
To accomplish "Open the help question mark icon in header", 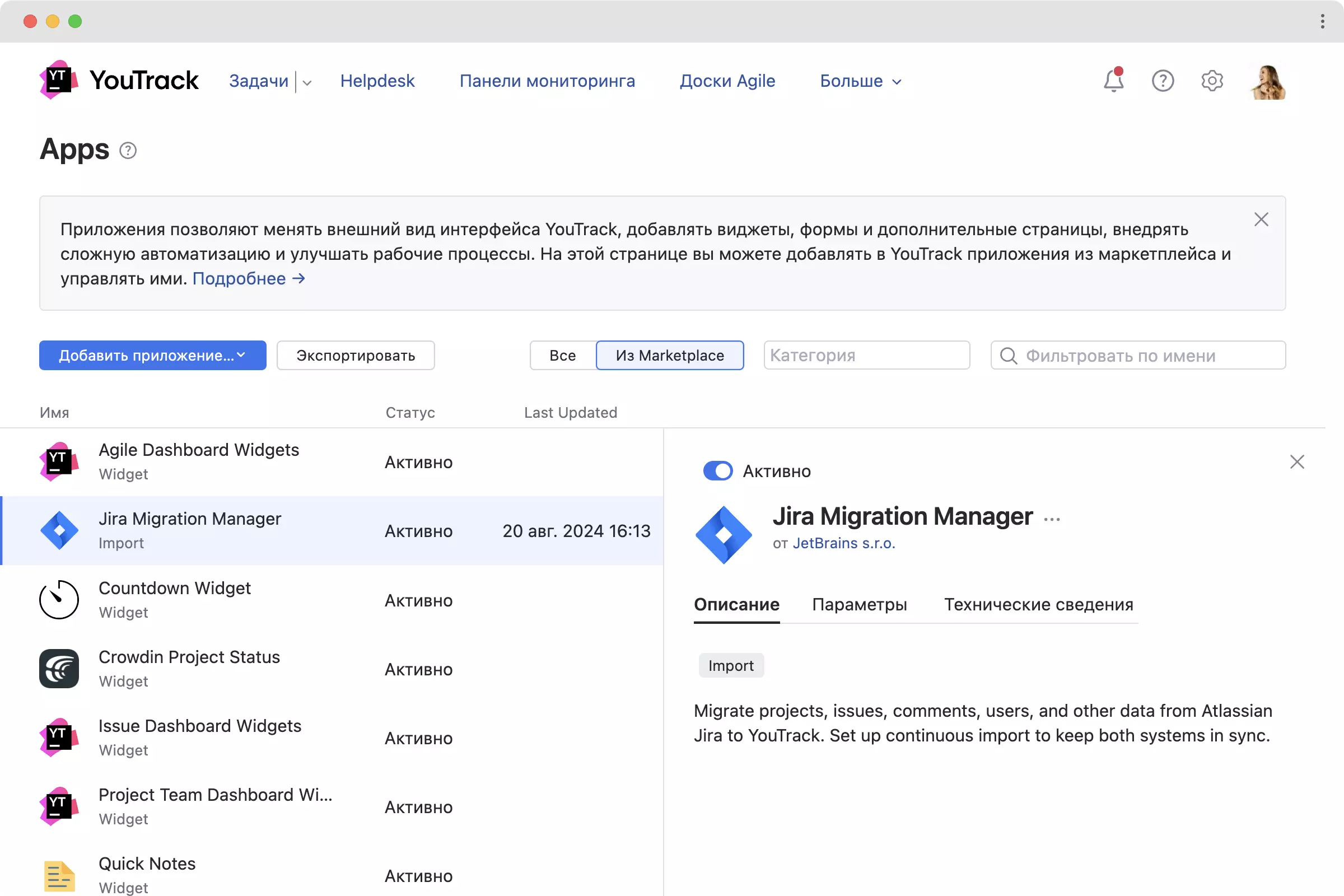I will point(1163,81).
